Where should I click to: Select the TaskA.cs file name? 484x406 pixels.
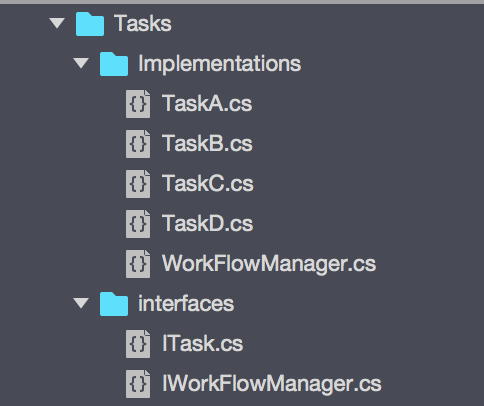(x=207, y=103)
